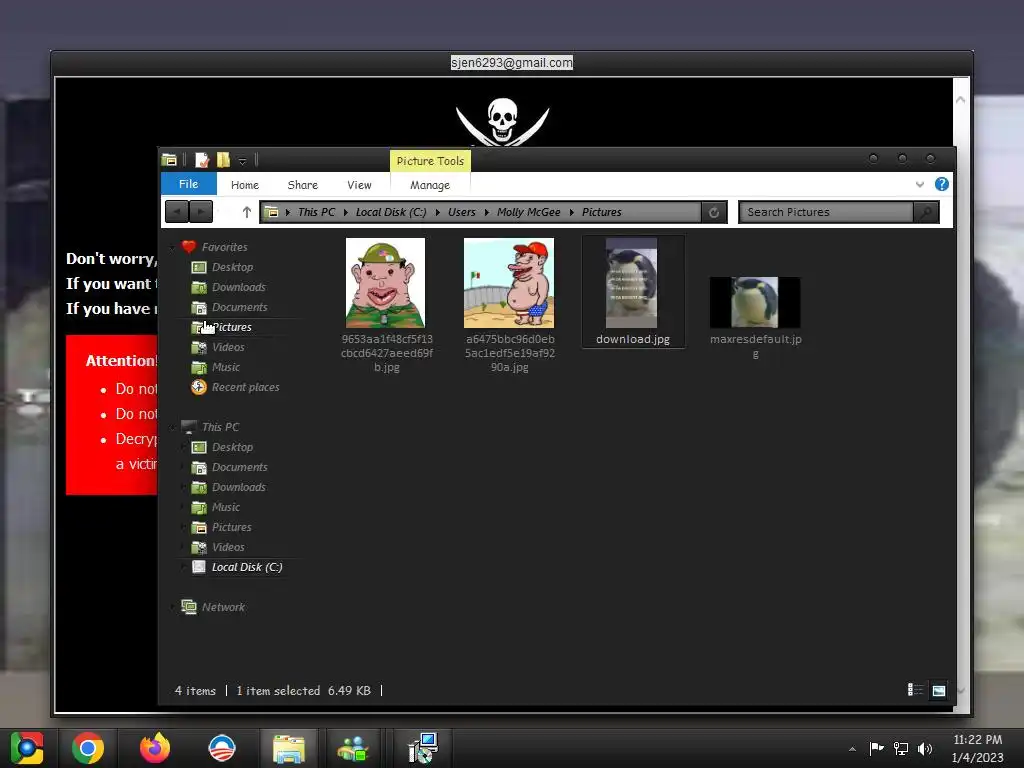Open the File menu in Explorer

click(x=188, y=184)
